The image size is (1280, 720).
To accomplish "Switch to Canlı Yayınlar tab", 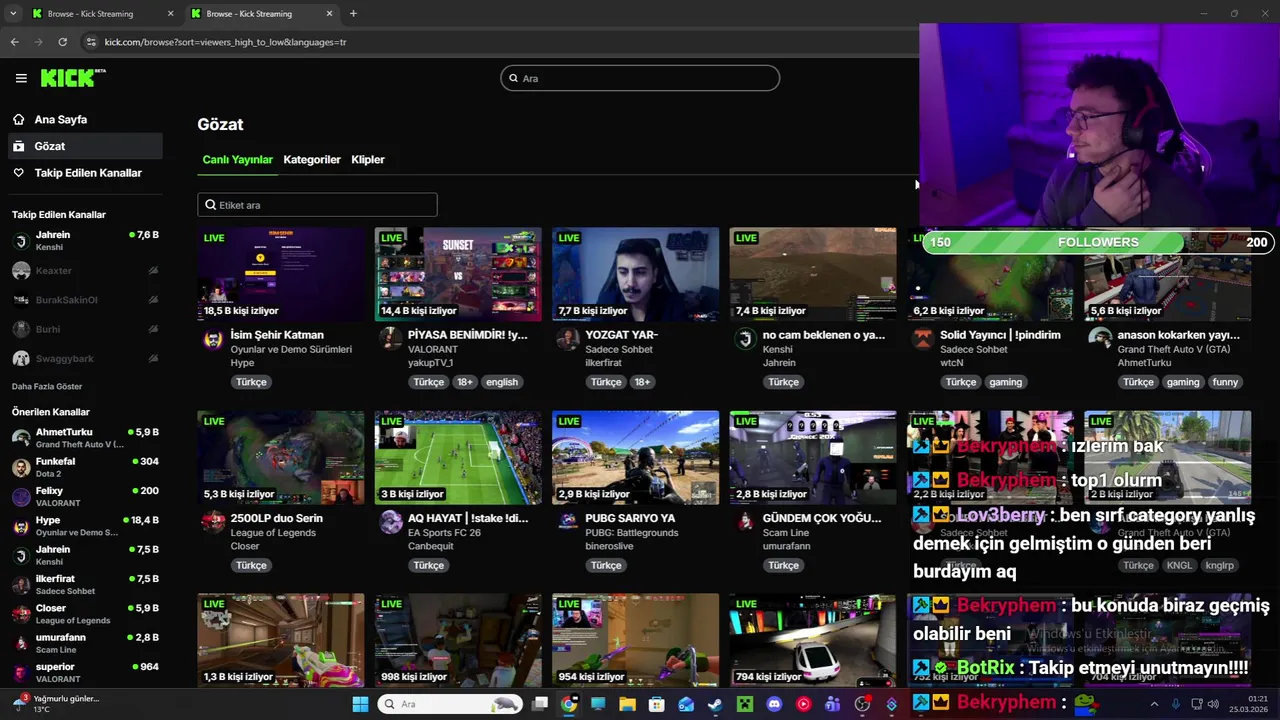I will coord(237,159).
